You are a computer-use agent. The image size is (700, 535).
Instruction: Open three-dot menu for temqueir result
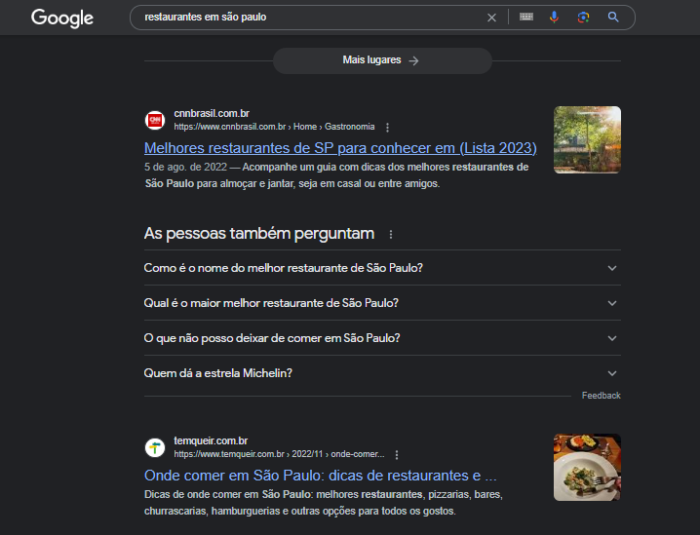click(x=397, y=455)
